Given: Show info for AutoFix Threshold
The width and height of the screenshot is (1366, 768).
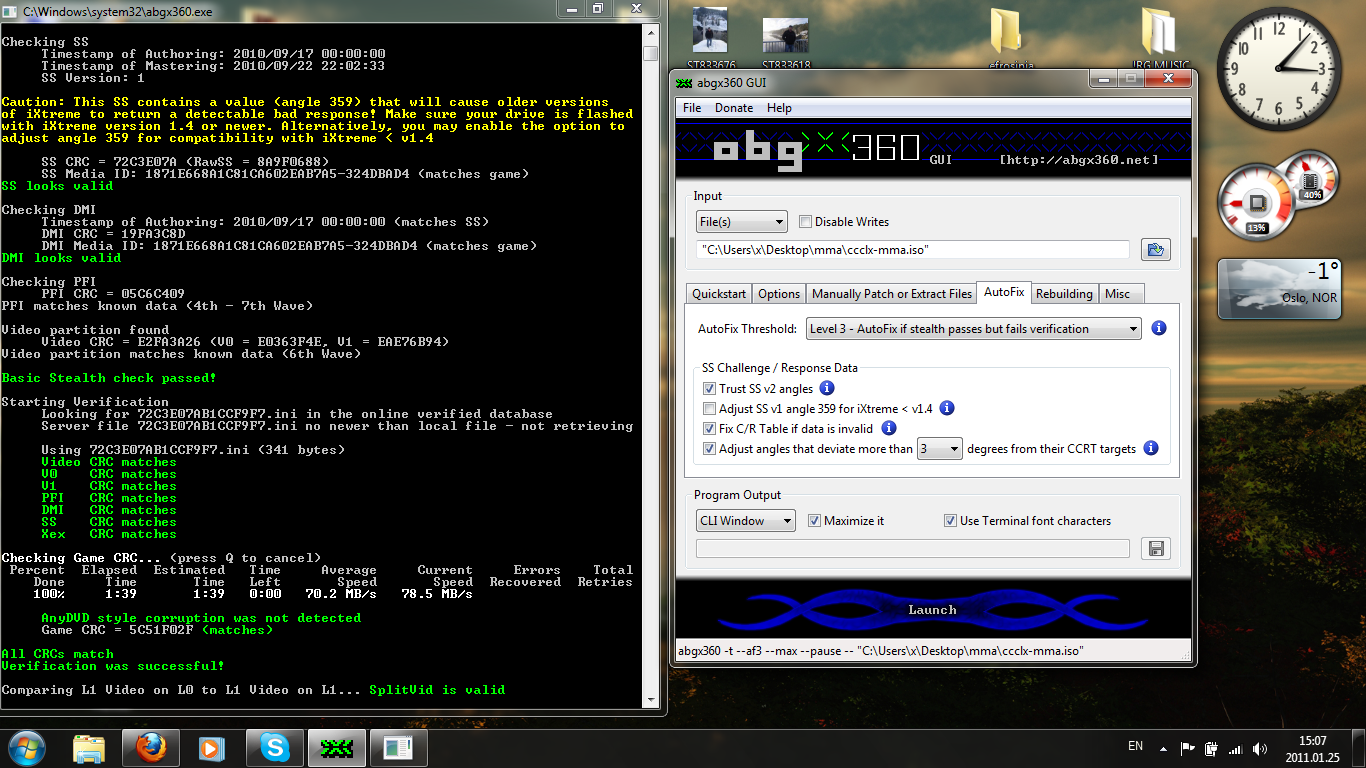Looking at the screenshot, I should [x=1159, y=328].
